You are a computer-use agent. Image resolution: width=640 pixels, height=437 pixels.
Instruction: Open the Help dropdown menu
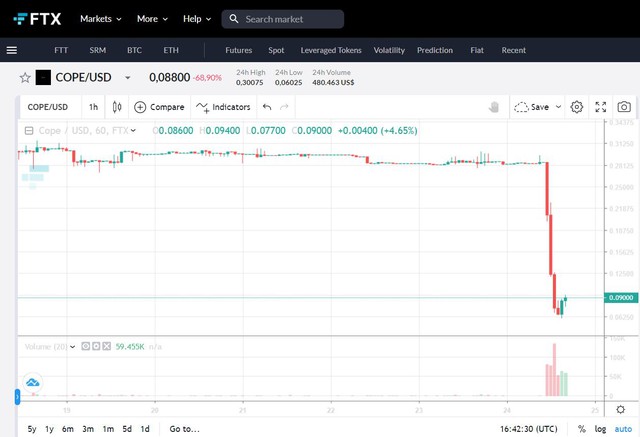point(197,19)
